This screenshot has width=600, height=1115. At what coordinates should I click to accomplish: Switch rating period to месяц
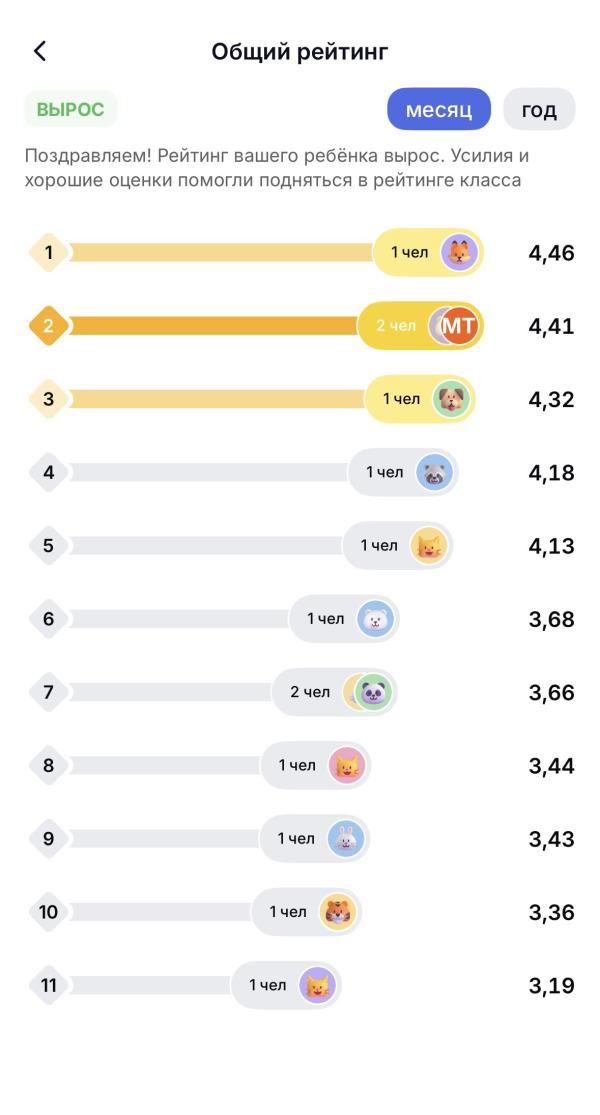439,110
